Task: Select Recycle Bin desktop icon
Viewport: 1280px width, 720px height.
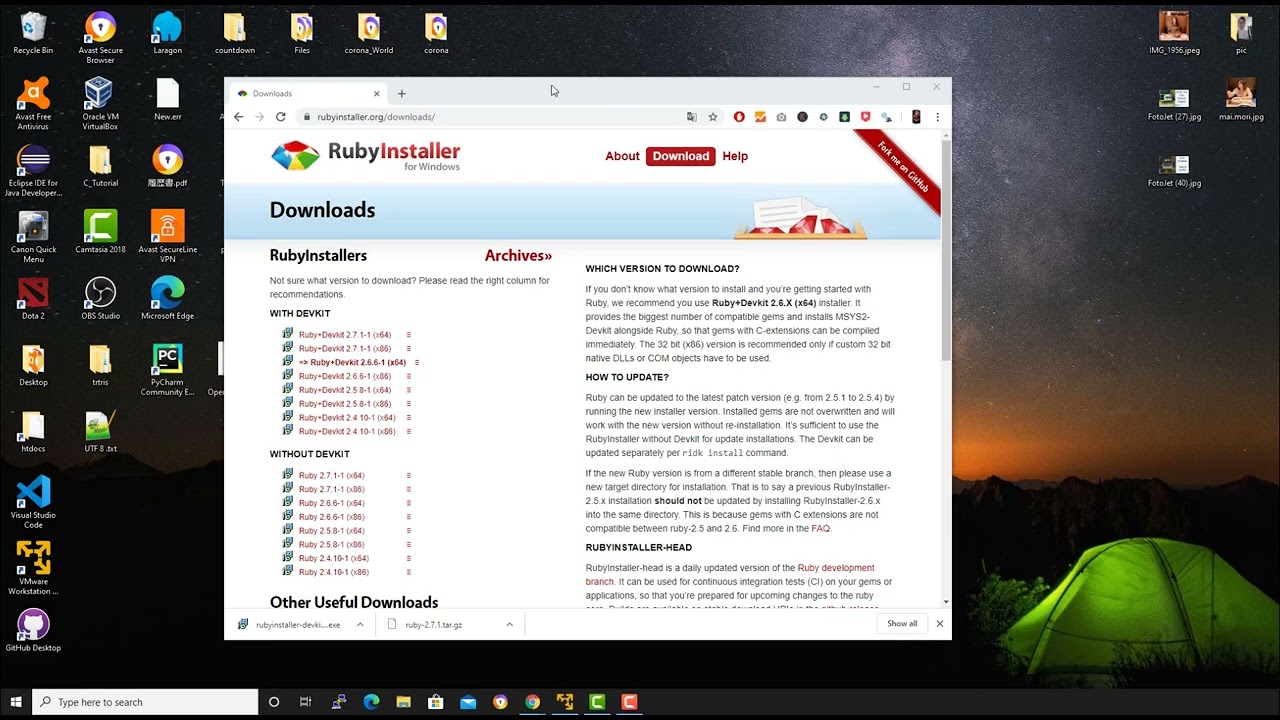Action: [x=33, y=33]
